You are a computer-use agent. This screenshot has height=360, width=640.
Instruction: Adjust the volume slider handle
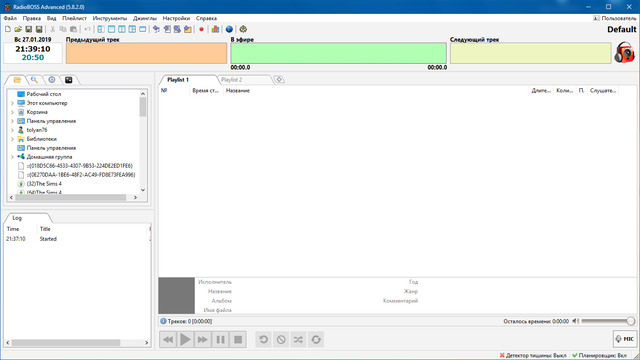click(x=631, y=321)
